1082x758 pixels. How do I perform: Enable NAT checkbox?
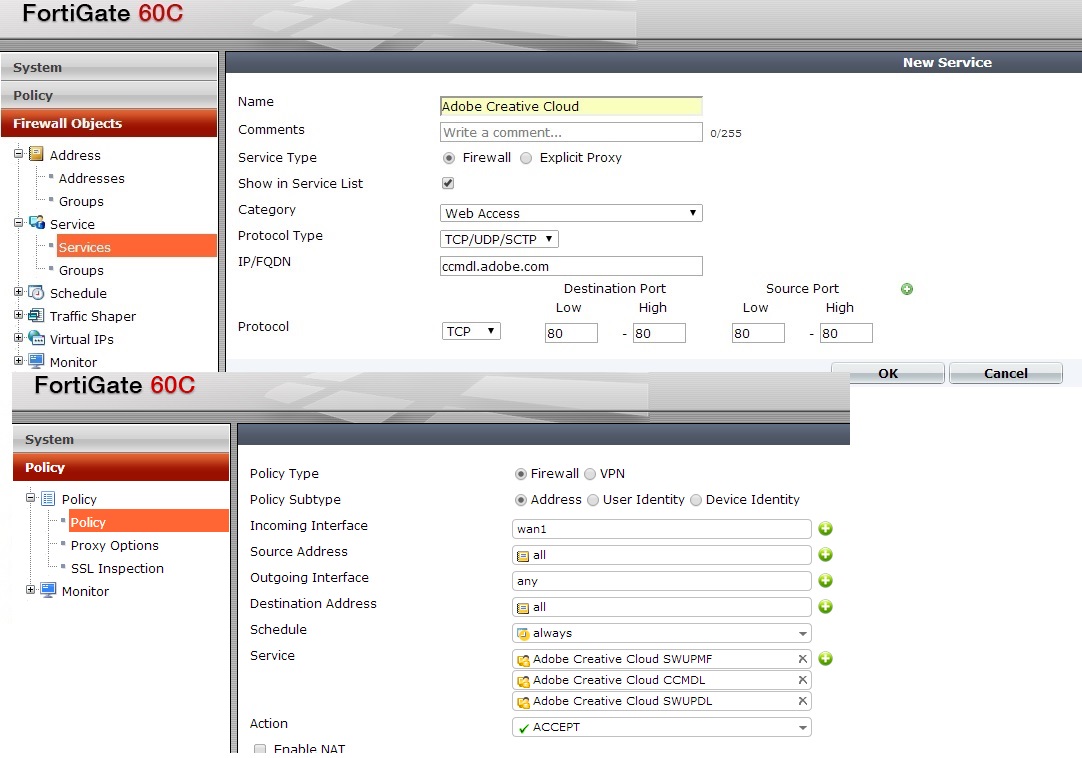[260, 748]
